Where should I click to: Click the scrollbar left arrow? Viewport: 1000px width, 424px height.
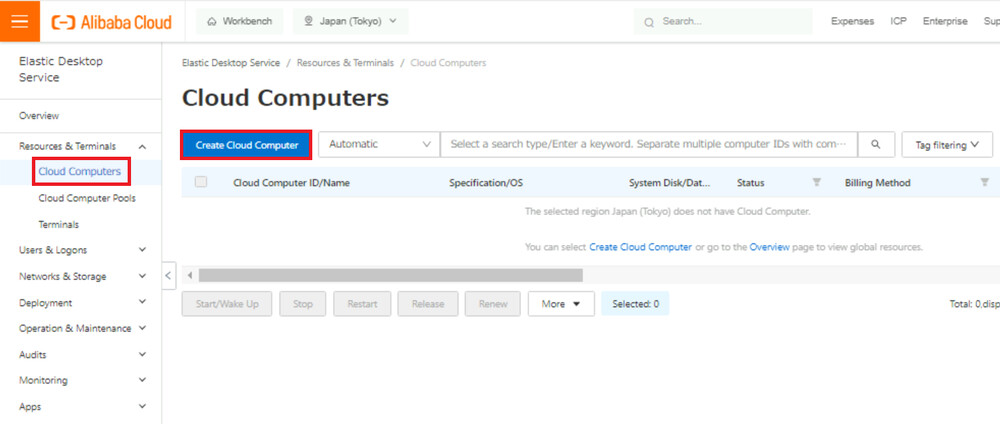click(190, 275)
